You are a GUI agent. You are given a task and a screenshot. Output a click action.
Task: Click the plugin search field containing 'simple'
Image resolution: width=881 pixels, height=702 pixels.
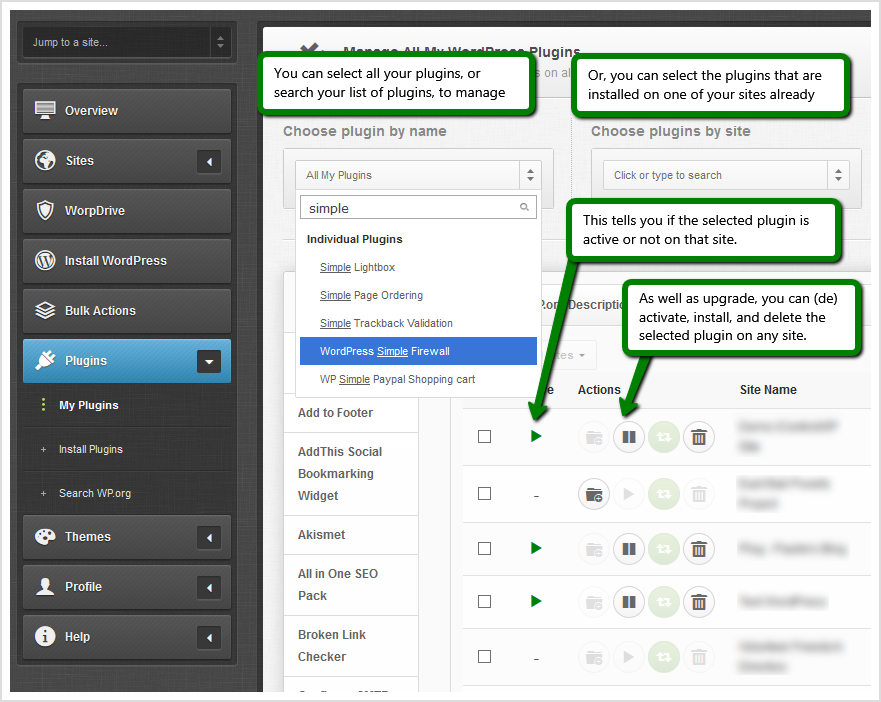pyautogui.click(x=410, y=206)
